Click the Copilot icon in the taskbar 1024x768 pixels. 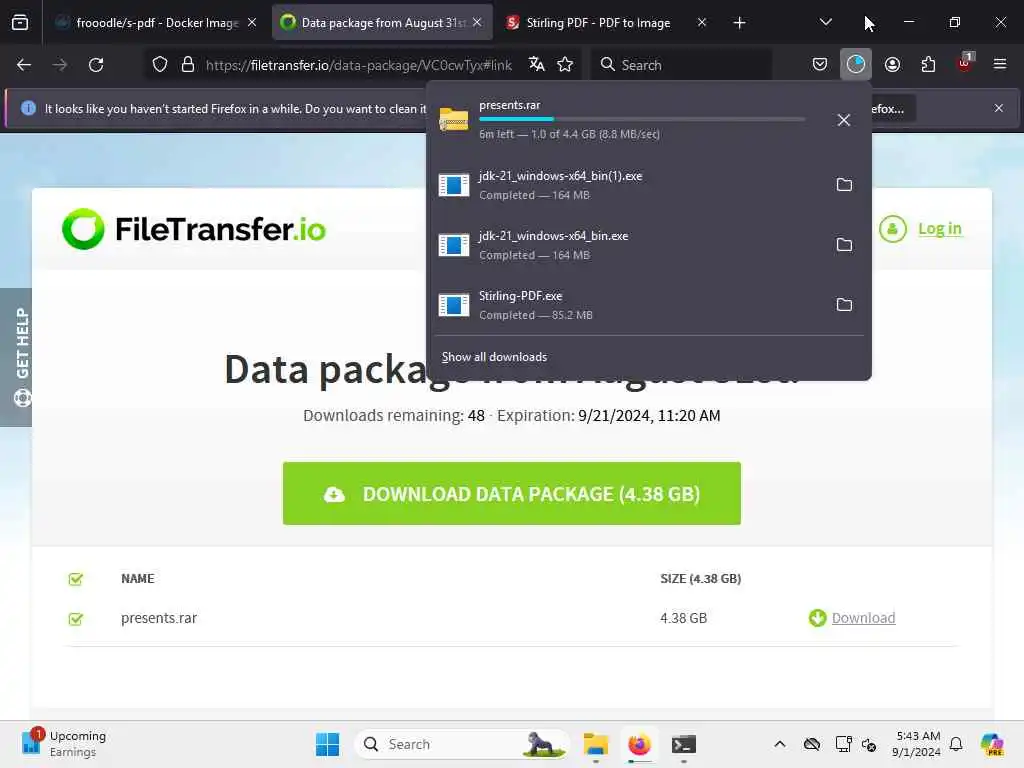pyautogui.click(x=992, y=744)
